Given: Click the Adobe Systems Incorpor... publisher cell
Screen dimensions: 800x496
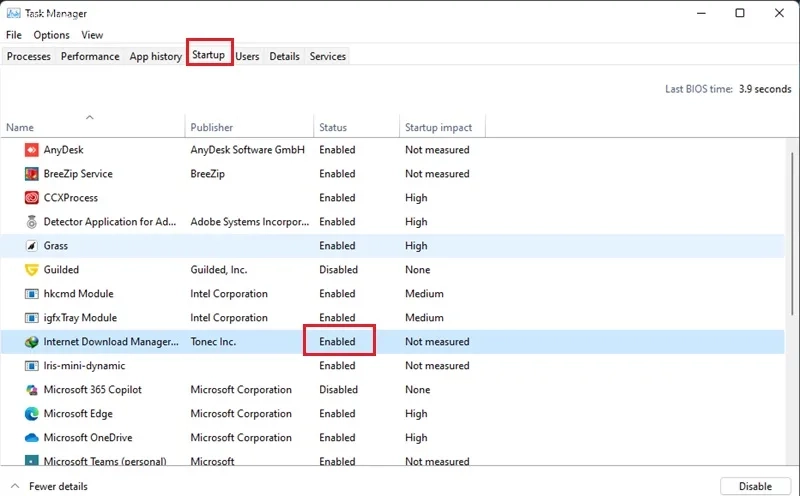Looking at the screenshot, I should (x=249, y=222).
